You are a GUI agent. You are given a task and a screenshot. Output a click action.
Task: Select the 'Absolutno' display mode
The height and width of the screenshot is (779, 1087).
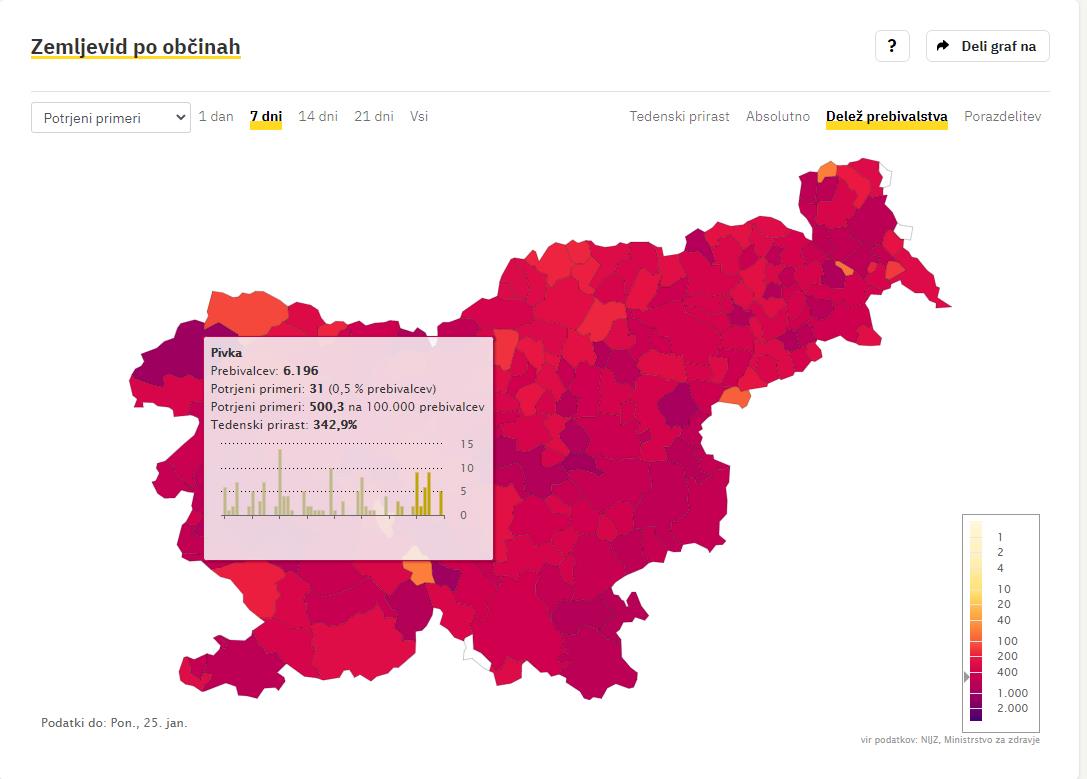(x=778, y=116)
